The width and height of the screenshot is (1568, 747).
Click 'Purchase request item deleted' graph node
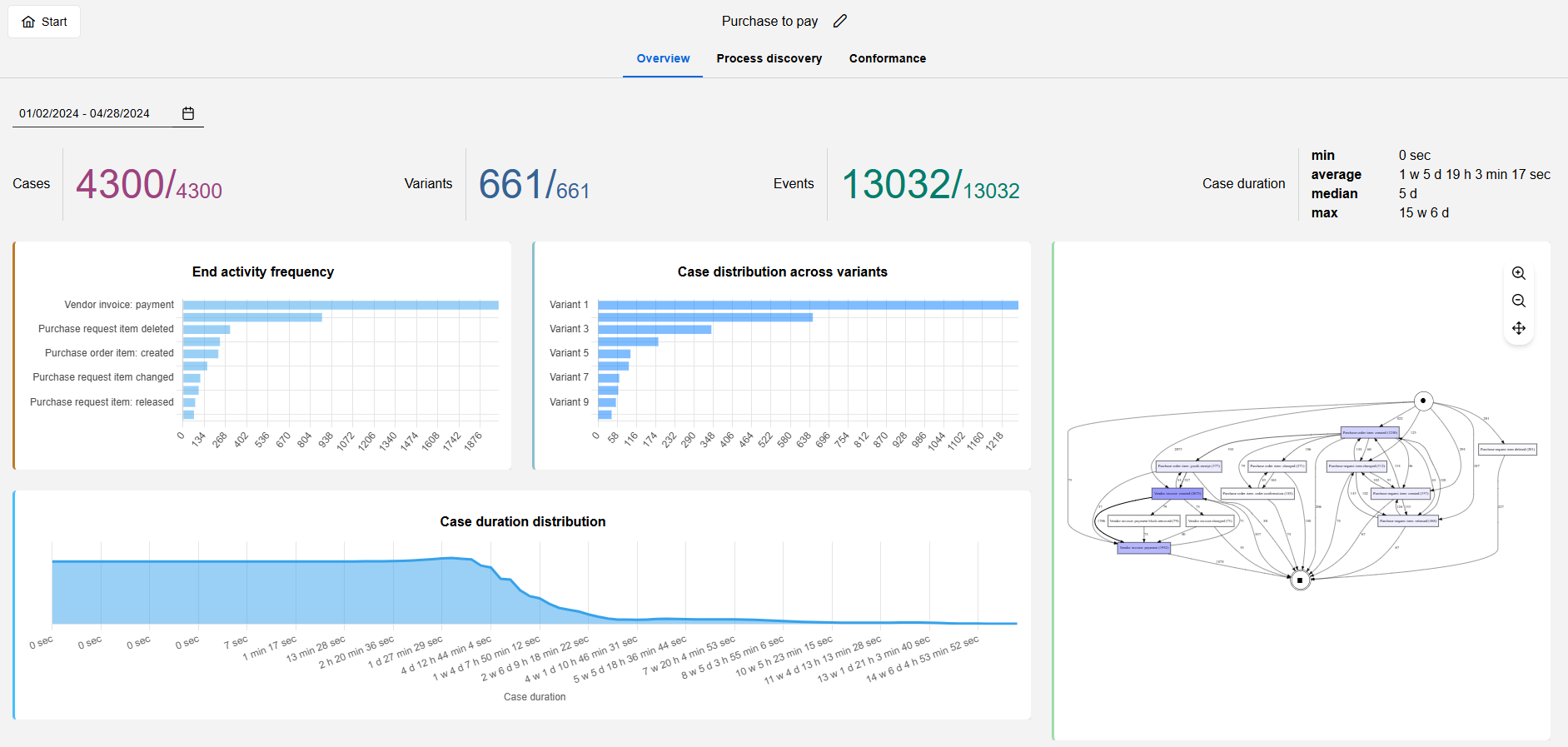pos(1507,450)
